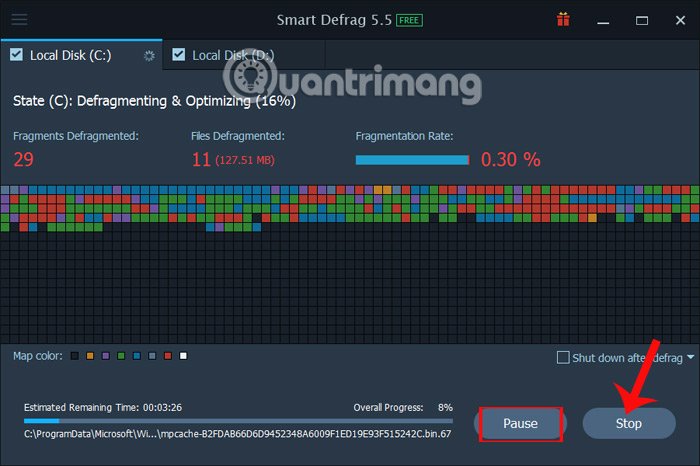
Task: Enable Shut down after defrag checkbox
Action: click(x=563, y=358)
